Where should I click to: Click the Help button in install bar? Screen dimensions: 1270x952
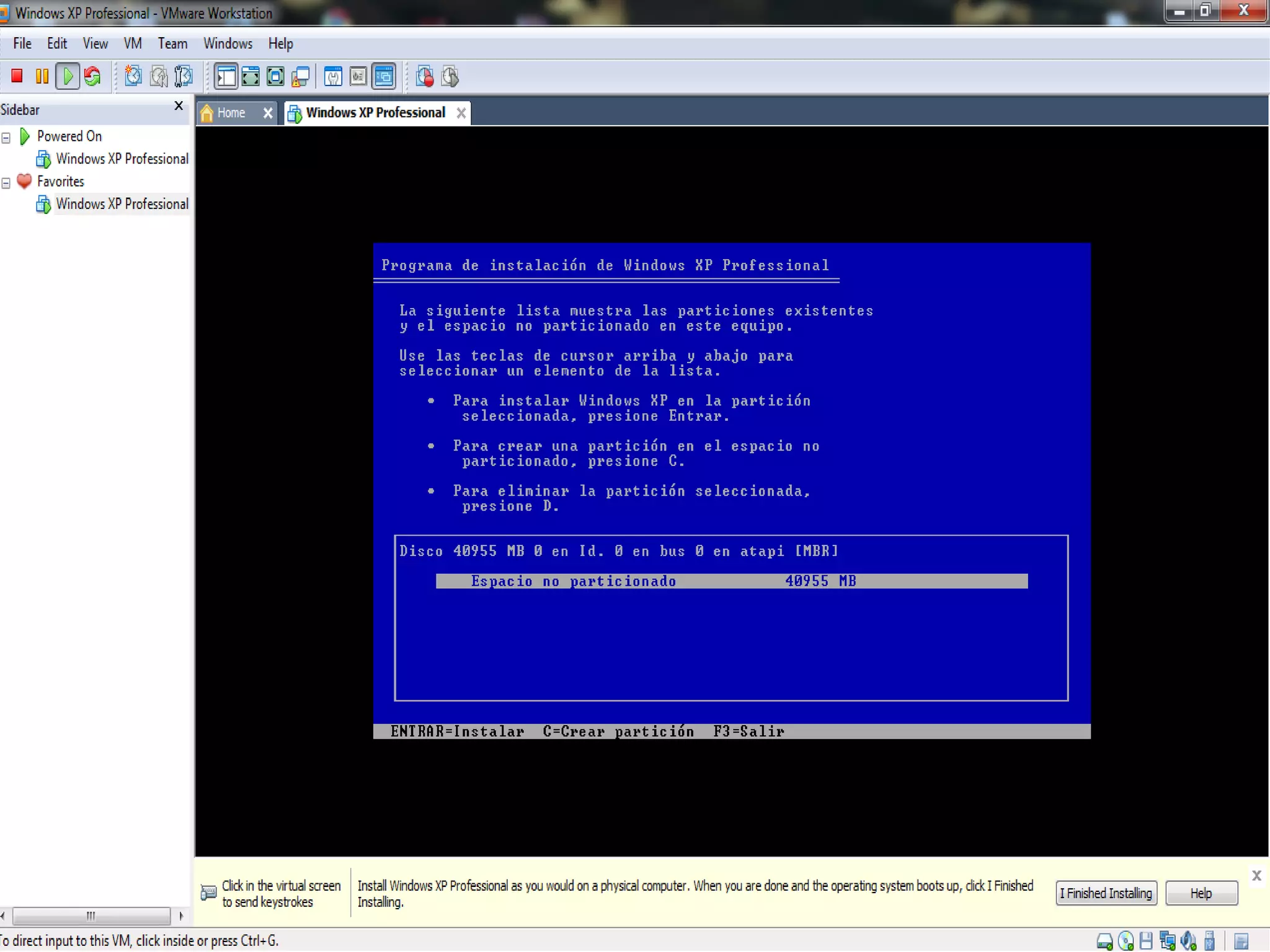[1201, 893]
